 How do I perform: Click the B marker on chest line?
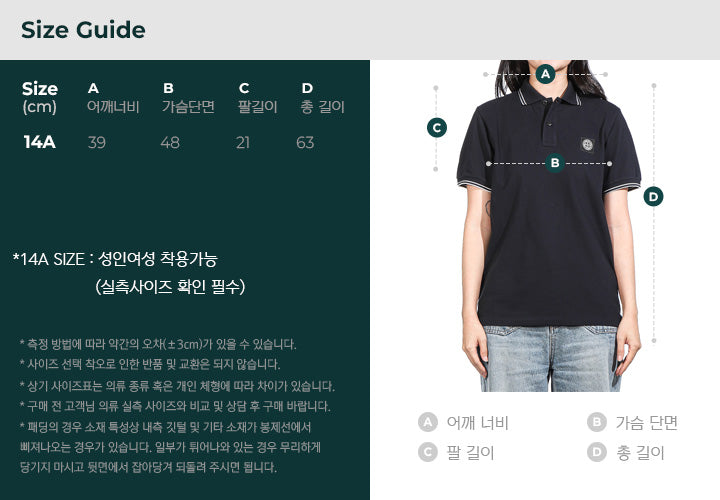coord(555,163)
